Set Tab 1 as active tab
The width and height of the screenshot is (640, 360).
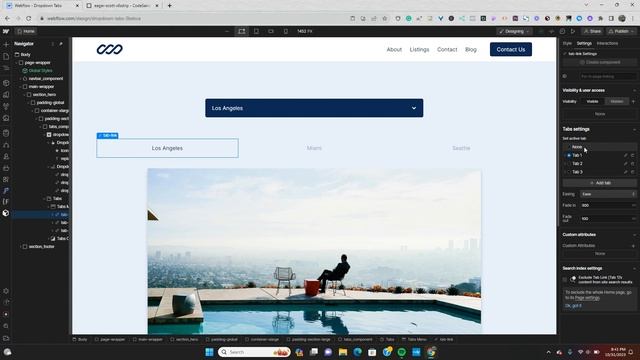pyautogui.click(x=569, y=156)
